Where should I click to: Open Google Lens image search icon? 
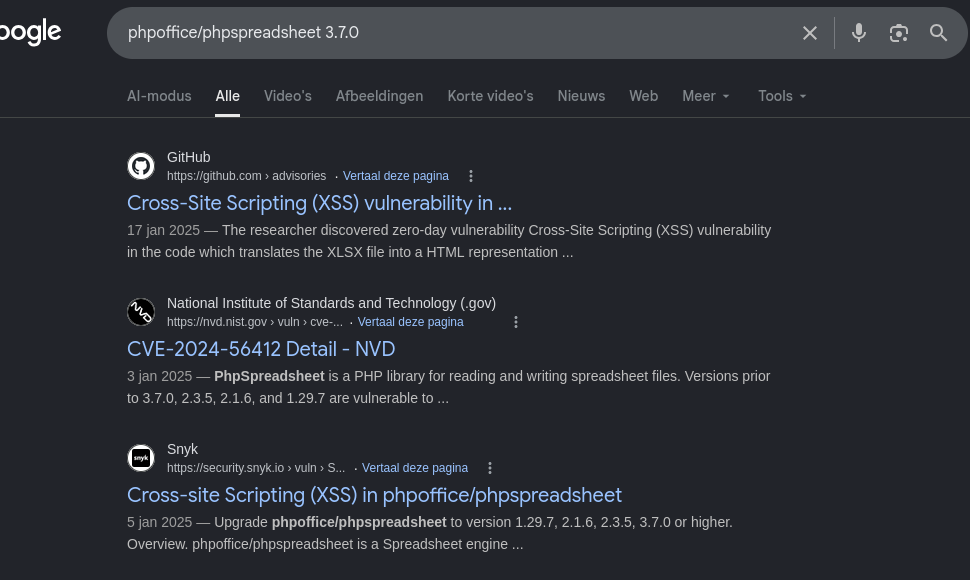pyautogui.click(x=899, y=33)
